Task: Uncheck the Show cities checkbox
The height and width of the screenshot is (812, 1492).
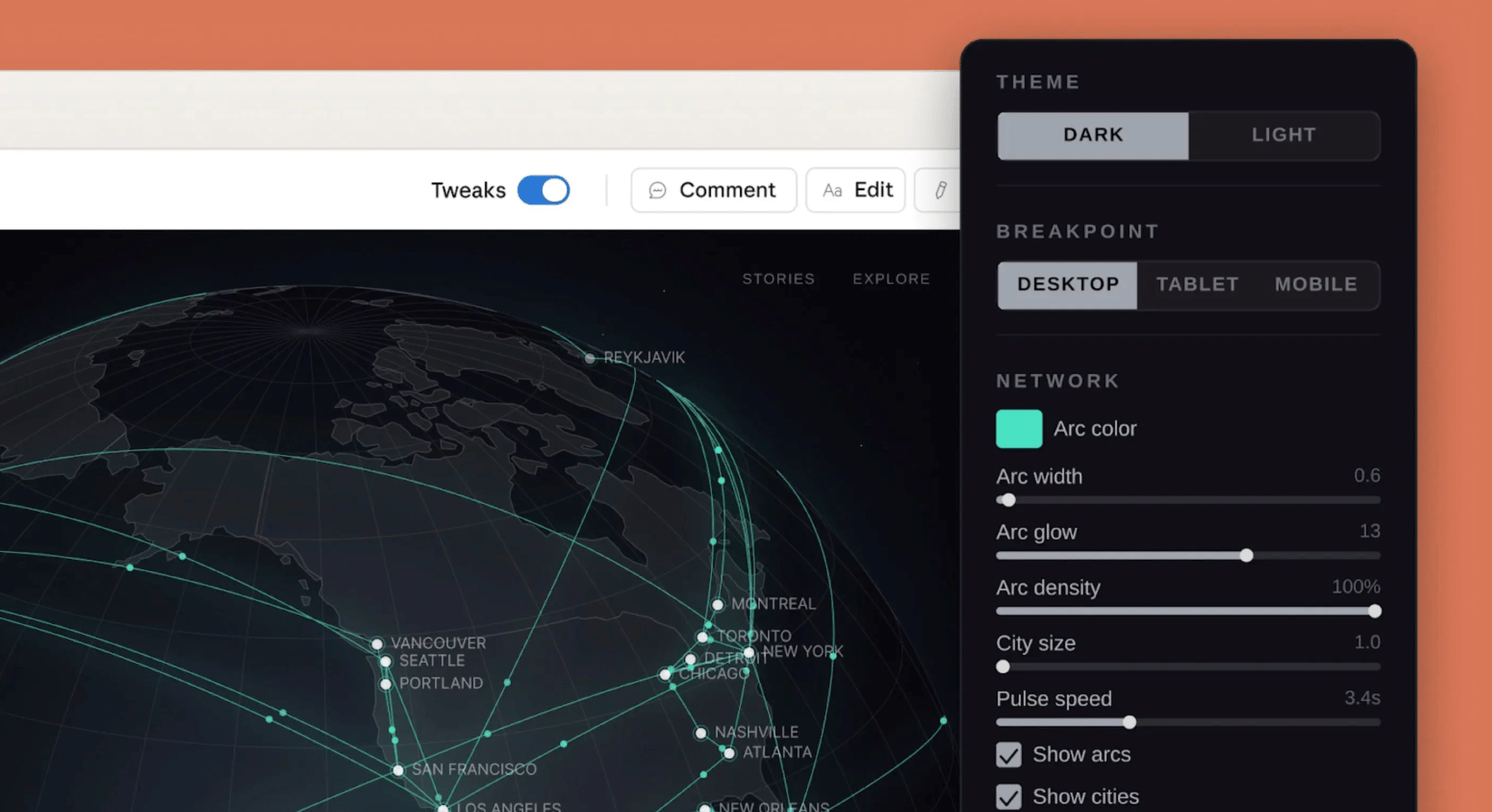Action: [1009, 797]
